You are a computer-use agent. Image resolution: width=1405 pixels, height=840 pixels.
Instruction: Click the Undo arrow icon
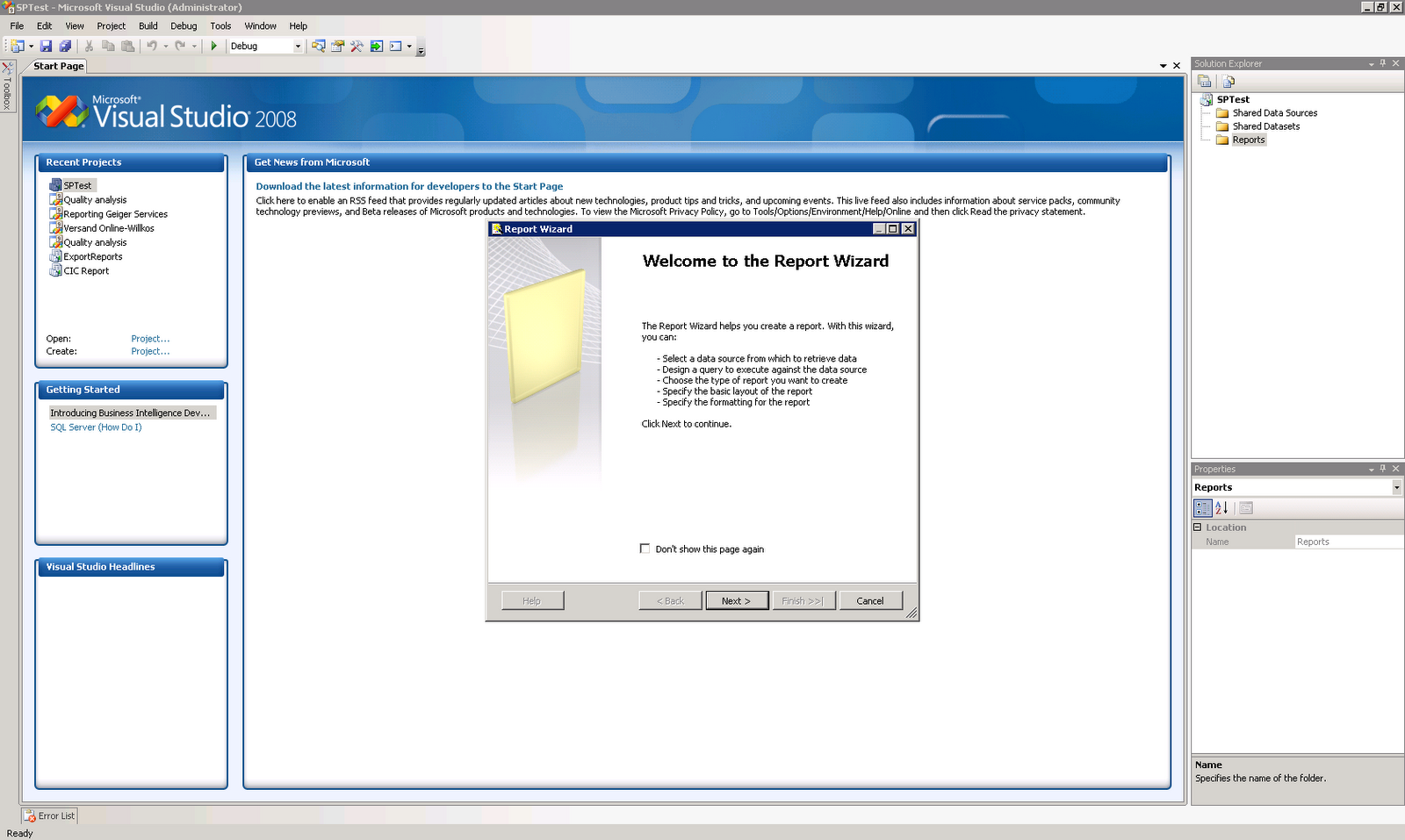pos(152,47)
